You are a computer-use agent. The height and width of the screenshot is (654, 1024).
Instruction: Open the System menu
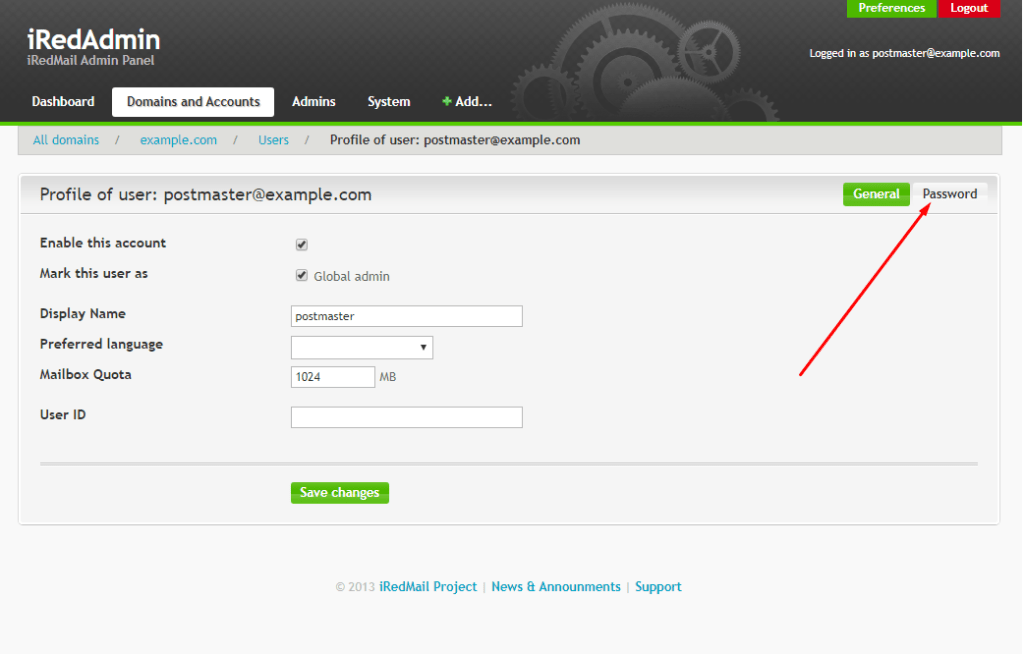(x=388, y=102)
